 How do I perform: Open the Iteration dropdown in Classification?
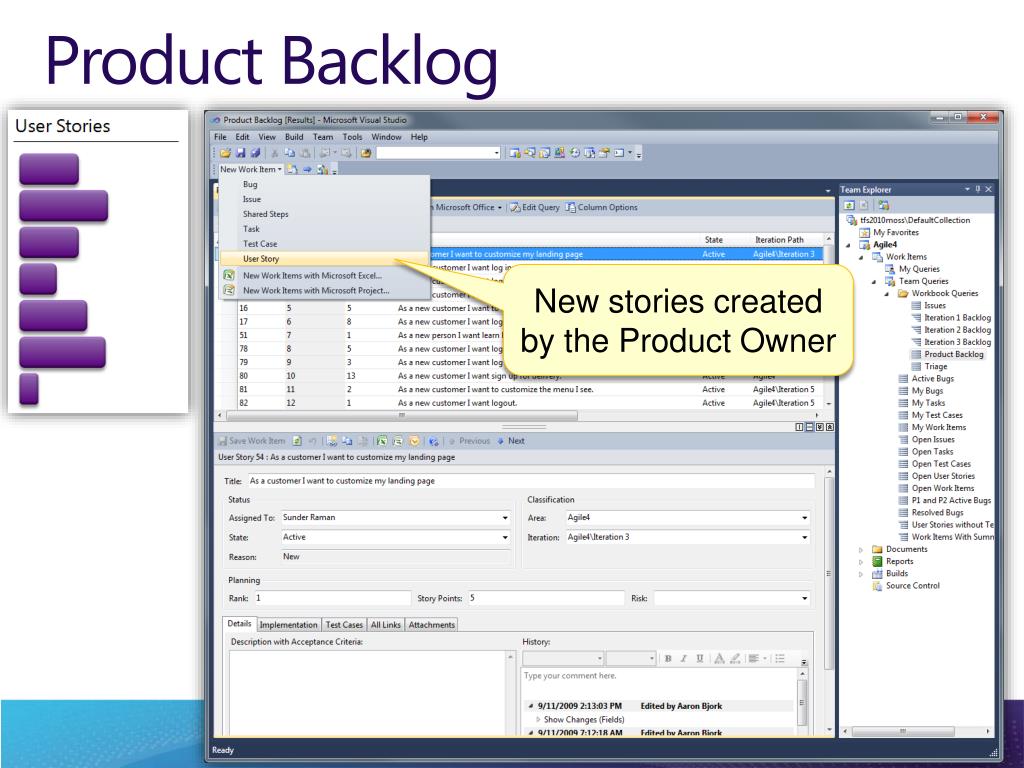804,537
